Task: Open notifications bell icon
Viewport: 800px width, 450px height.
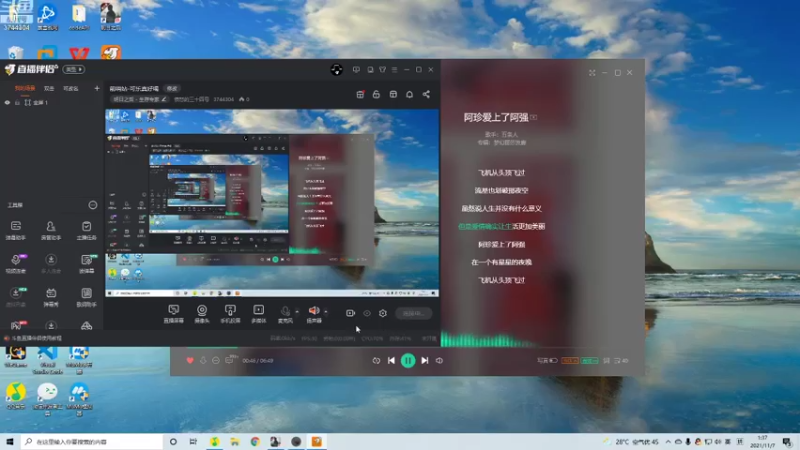Action: [409, 94]
